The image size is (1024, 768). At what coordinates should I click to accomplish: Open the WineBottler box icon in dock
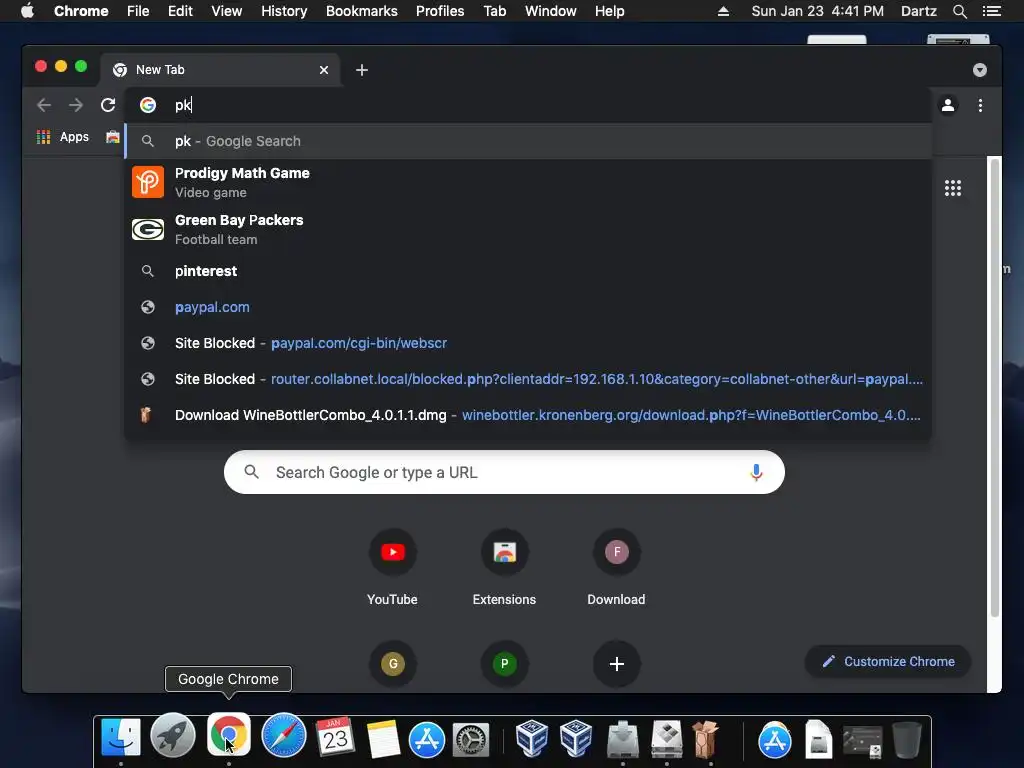pos(705,739)
